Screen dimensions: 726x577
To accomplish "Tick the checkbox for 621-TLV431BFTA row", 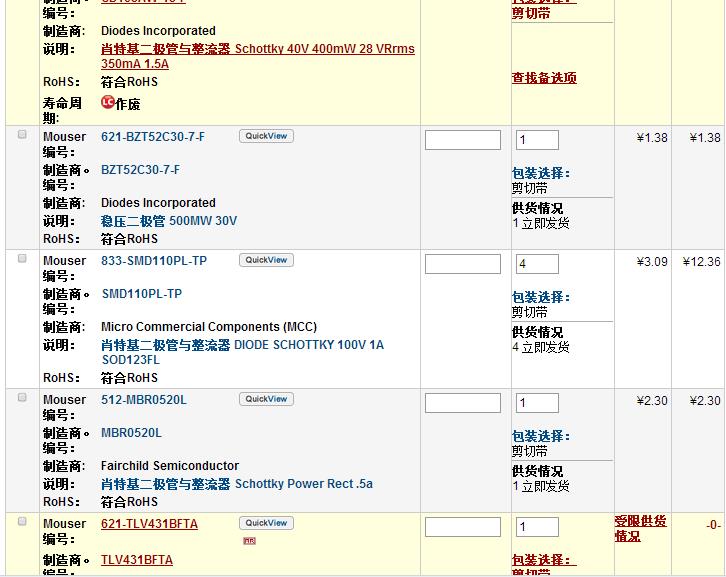I will pos(22,521).
